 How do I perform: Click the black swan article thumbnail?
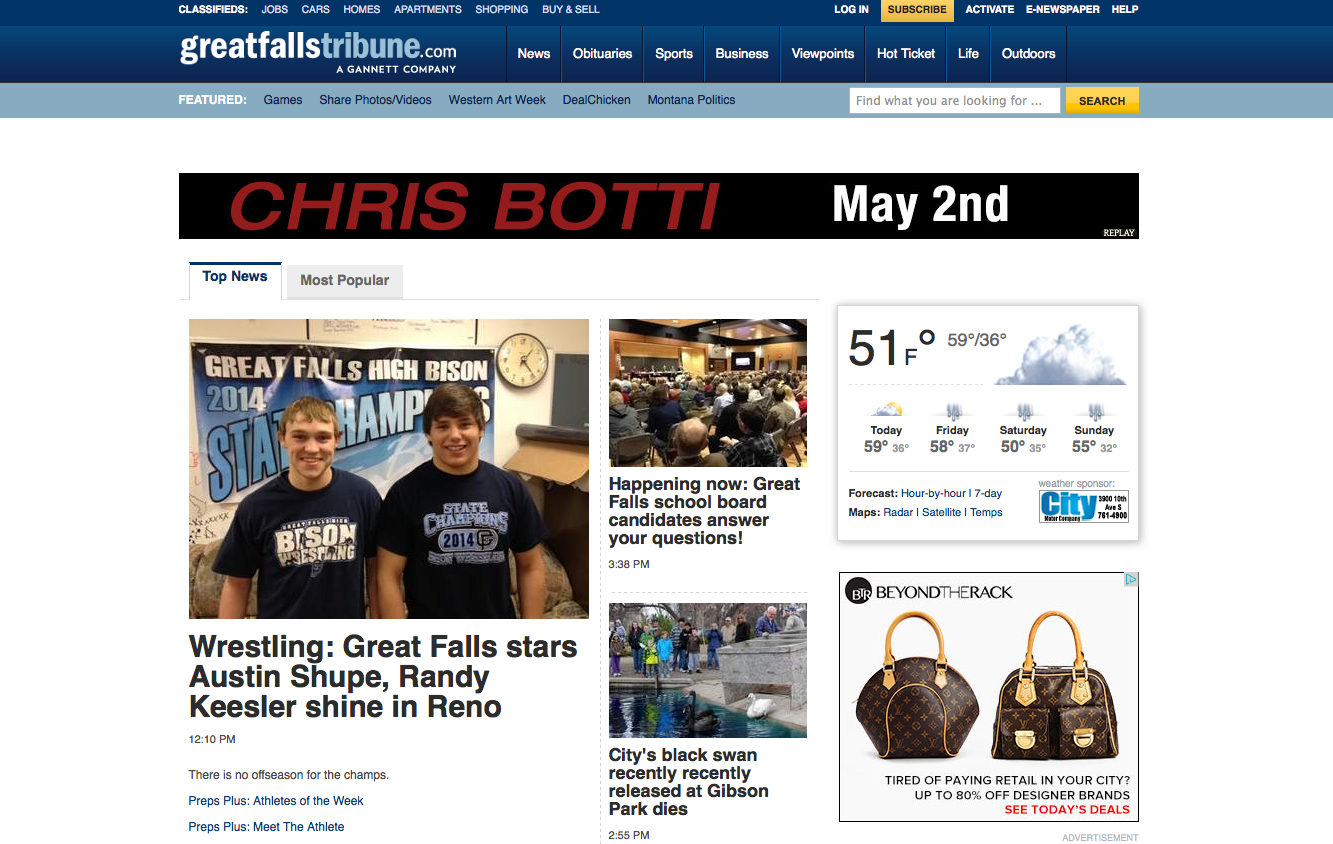pos(708,670)
